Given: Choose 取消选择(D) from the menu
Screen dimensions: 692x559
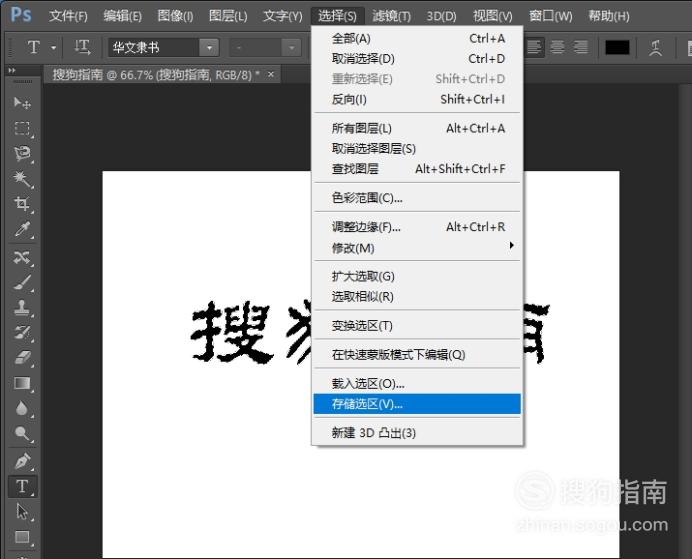Looking at the screenshot, I should [417, 58].
